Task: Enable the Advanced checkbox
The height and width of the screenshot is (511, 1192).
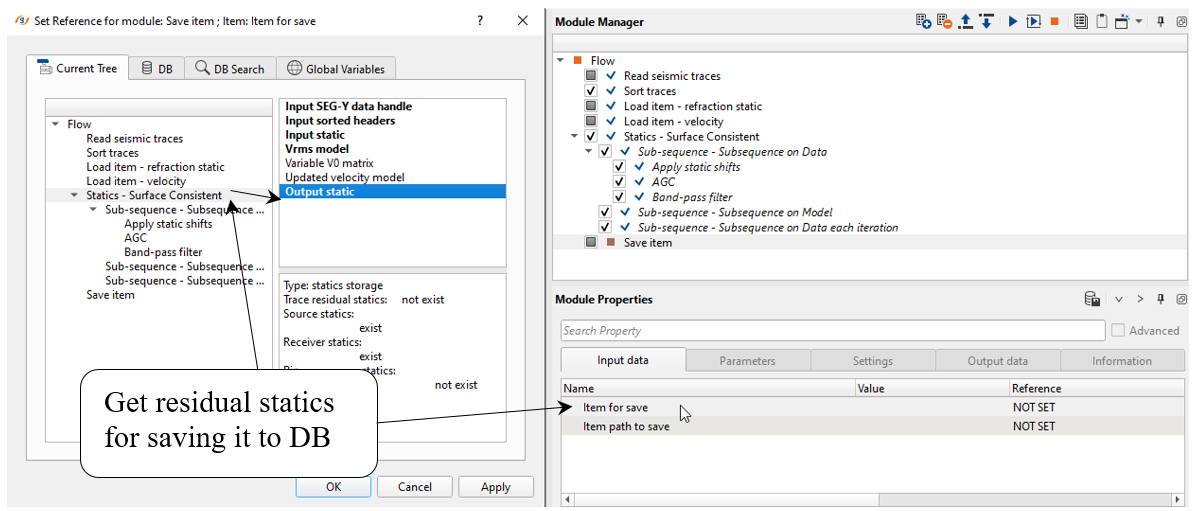Action: (1118, 330)
